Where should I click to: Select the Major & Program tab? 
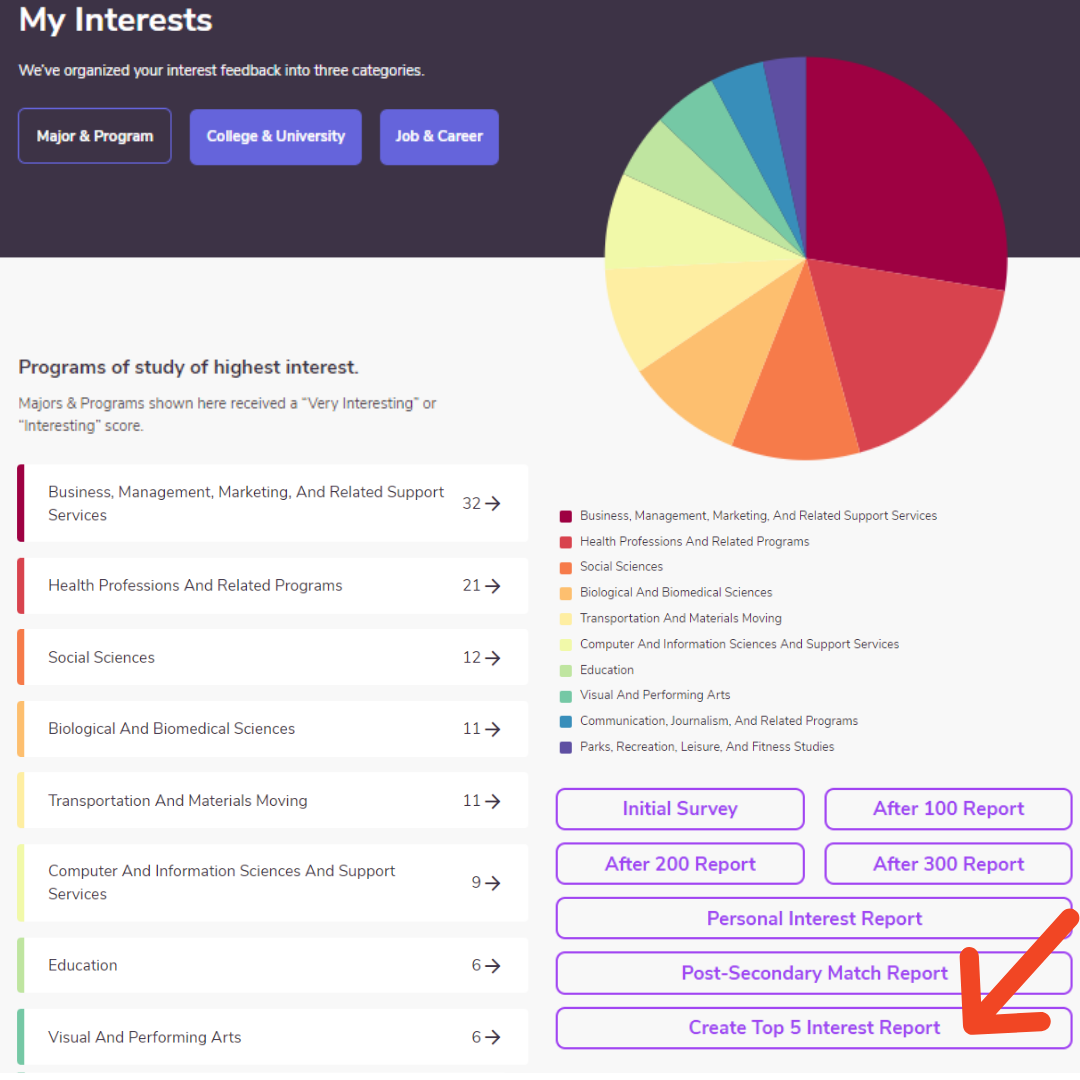point(94,136)
